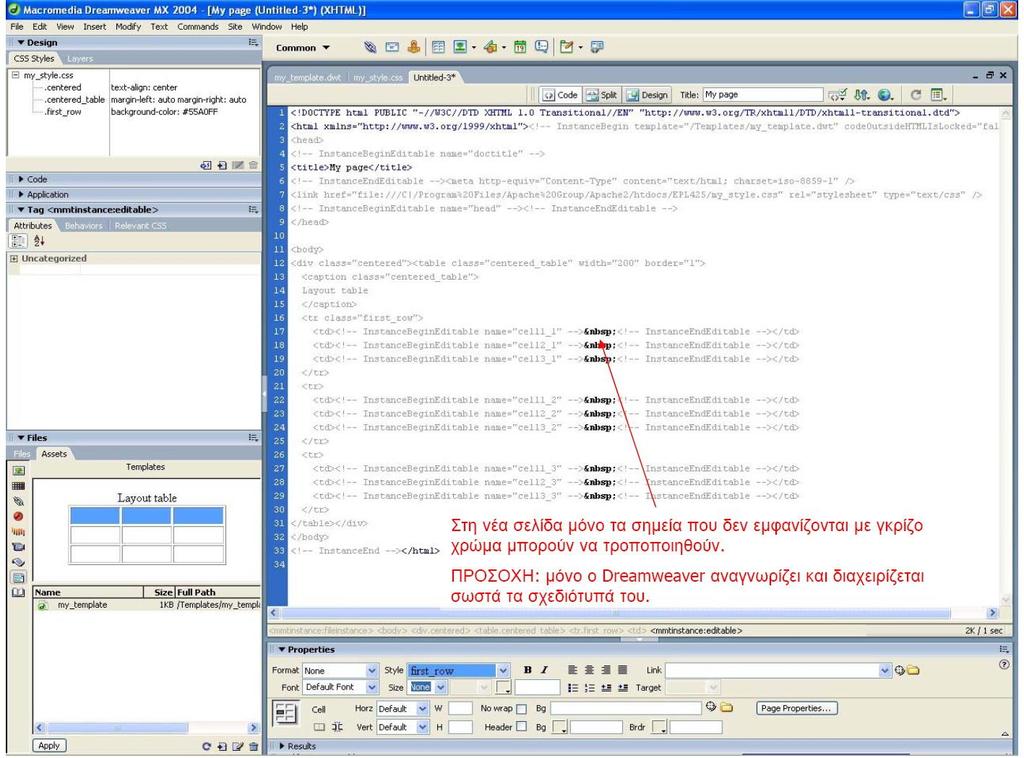Click the Title input field containing My page
1024x758 pixels.
coord(762,95)
